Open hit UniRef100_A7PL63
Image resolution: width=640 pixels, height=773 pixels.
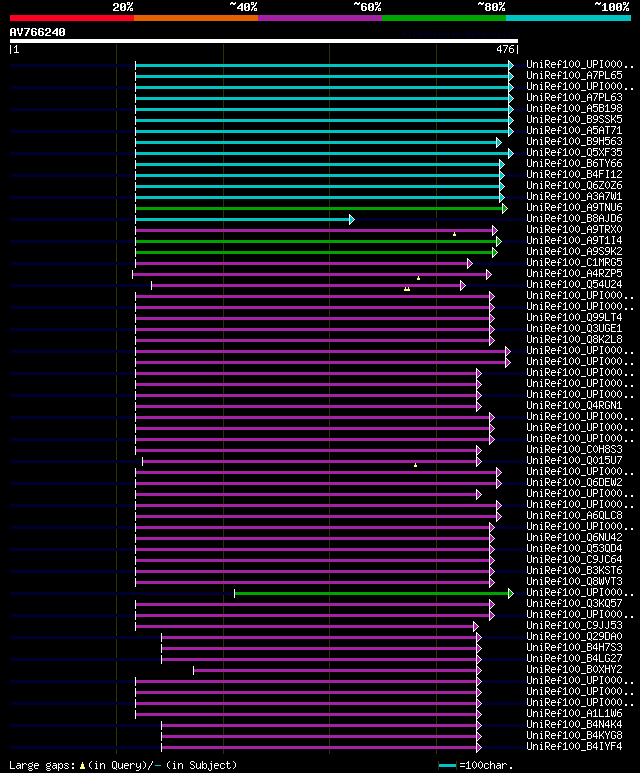pos(574,98)
